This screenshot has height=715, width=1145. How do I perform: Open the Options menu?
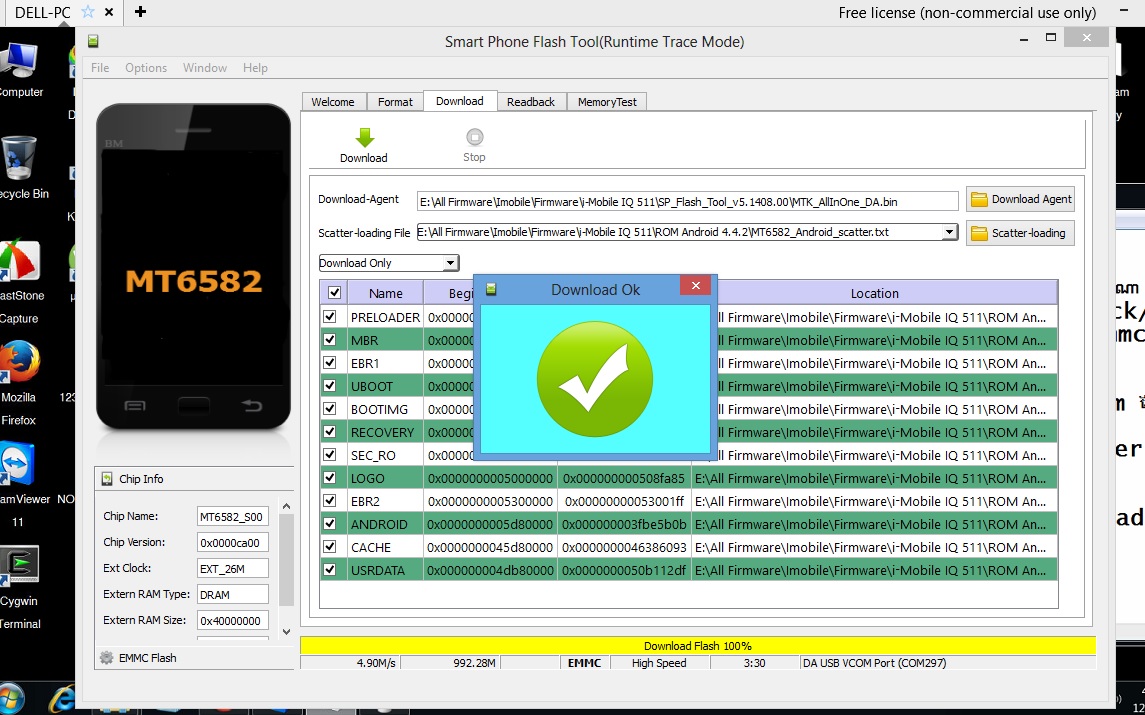tap(146, 68)
